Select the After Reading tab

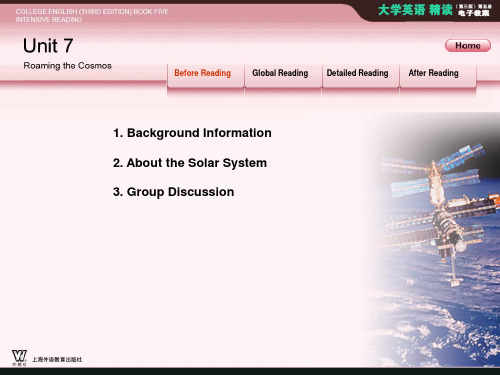(438, 76)
